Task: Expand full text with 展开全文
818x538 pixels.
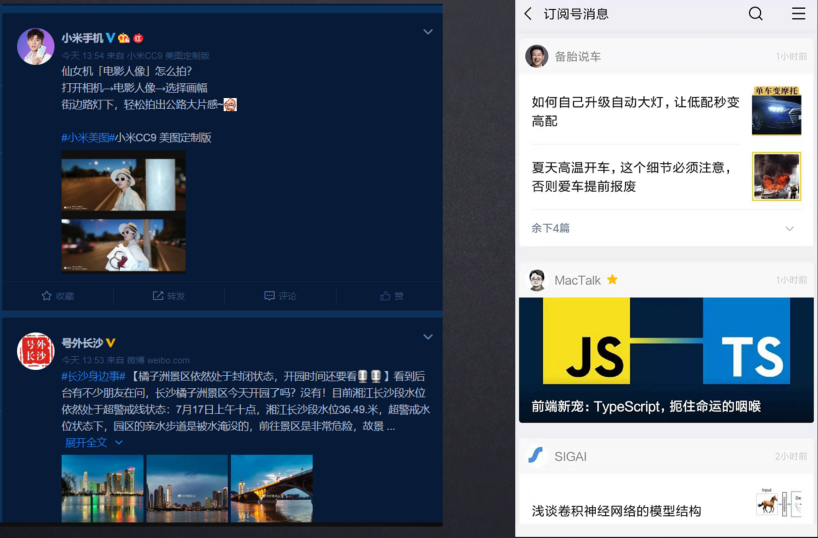Action: (94, 443)
